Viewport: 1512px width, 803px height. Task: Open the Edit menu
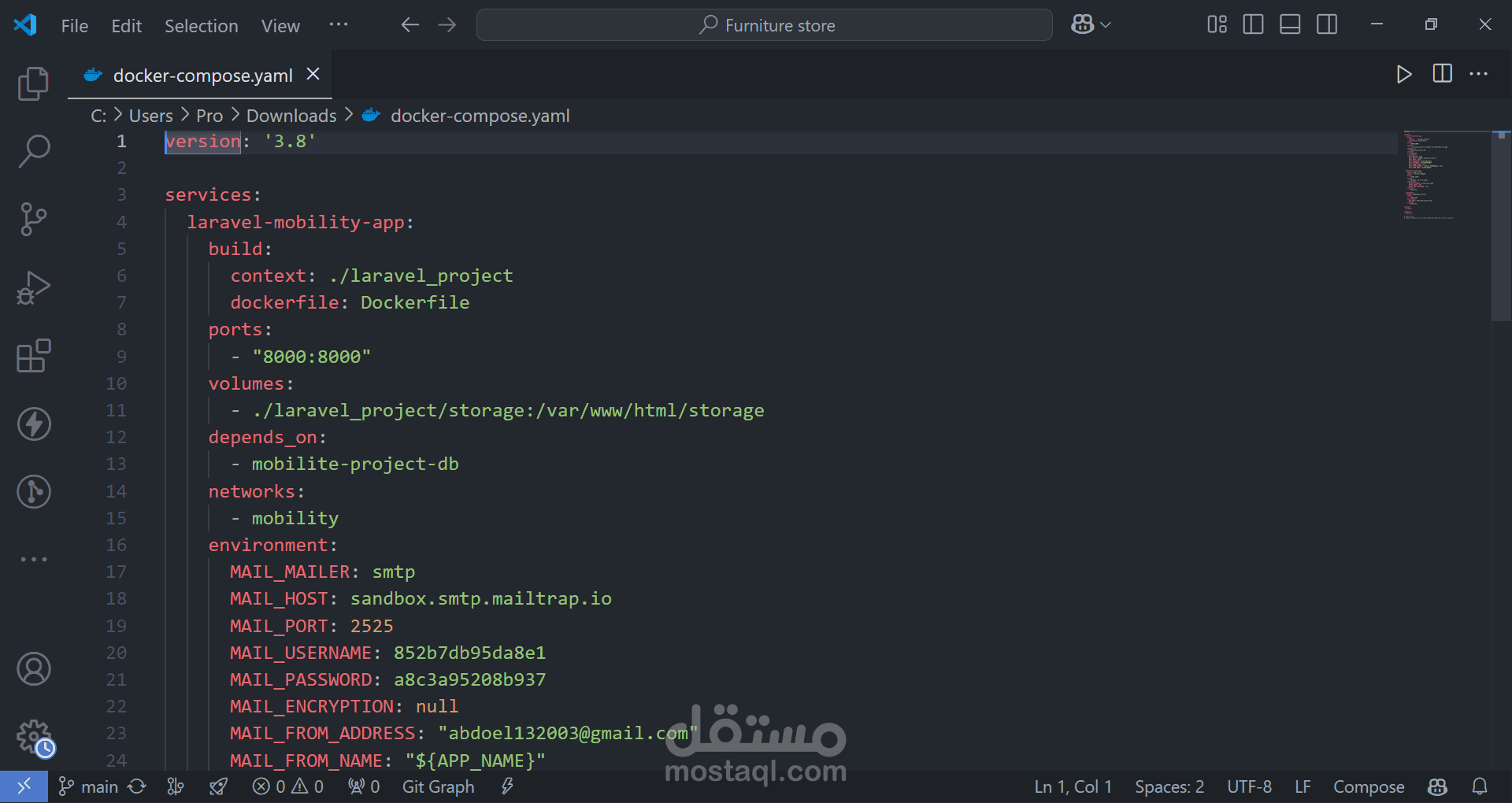click(x=126, y=26)
